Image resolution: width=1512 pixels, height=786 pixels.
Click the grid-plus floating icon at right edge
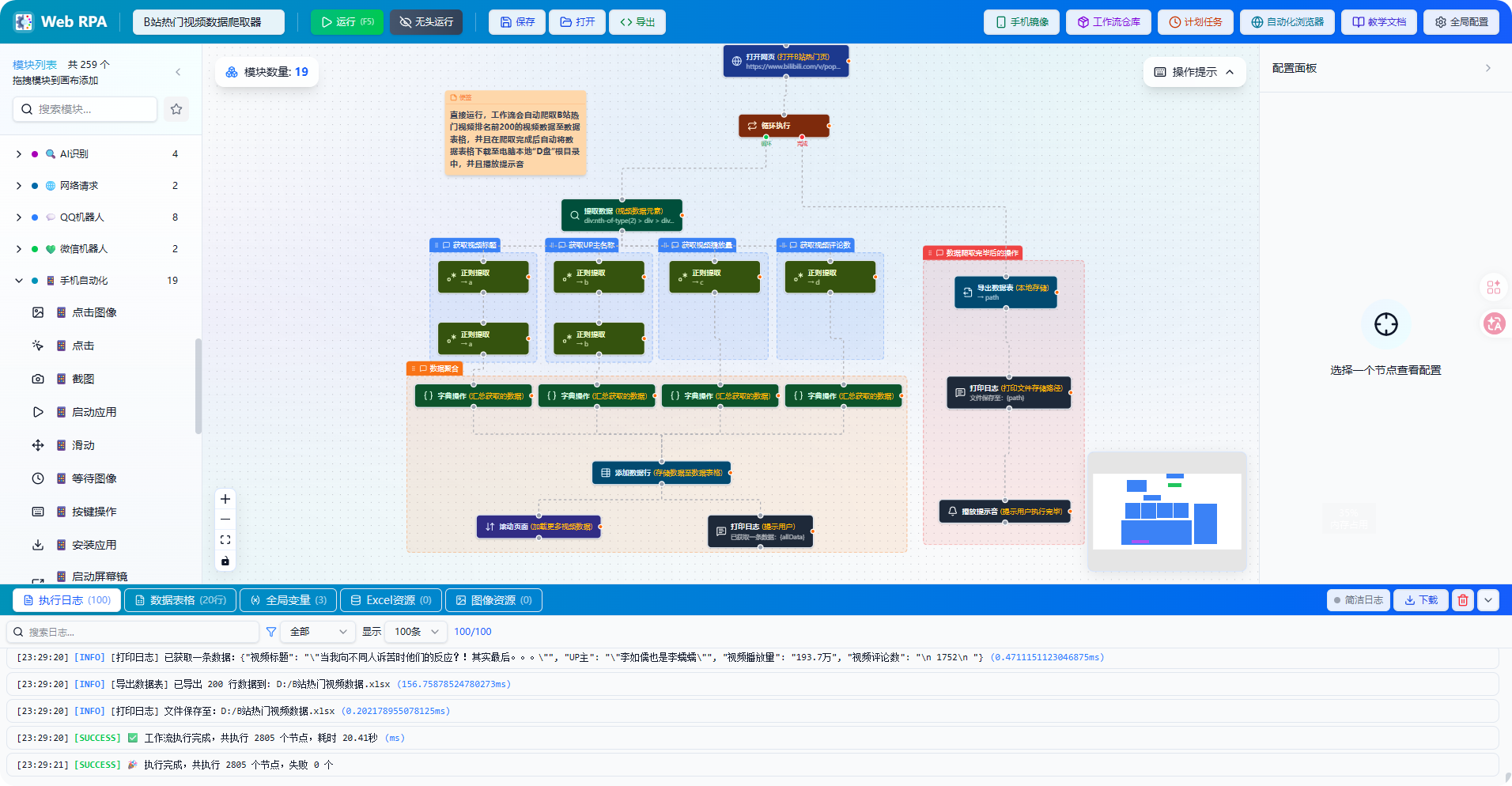point(1493,287)
